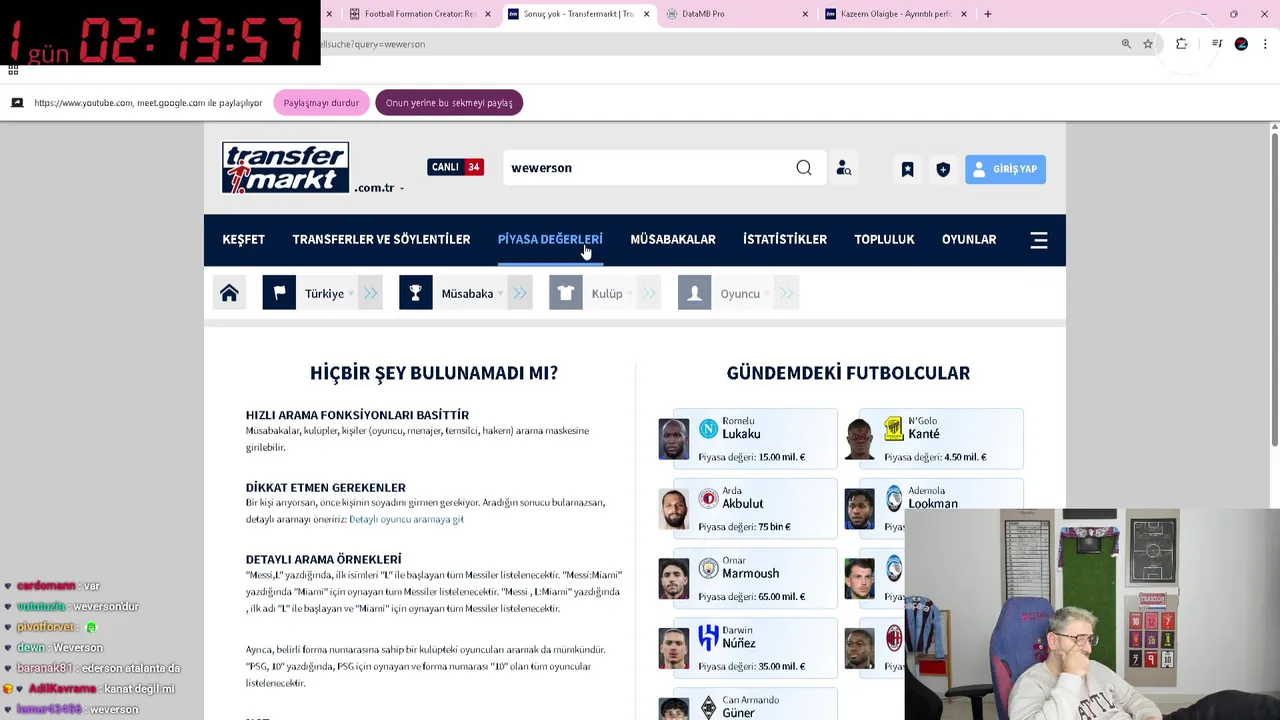Open Omar Marmoush player link
1280x720 pixels.
tap(750, 568)
